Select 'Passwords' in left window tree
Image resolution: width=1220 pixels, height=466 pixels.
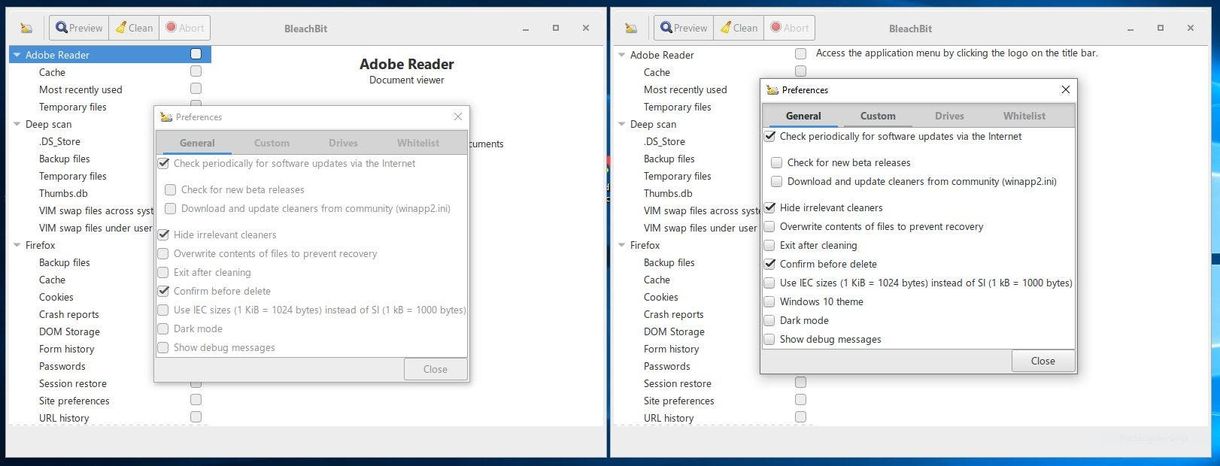(62, 366)
